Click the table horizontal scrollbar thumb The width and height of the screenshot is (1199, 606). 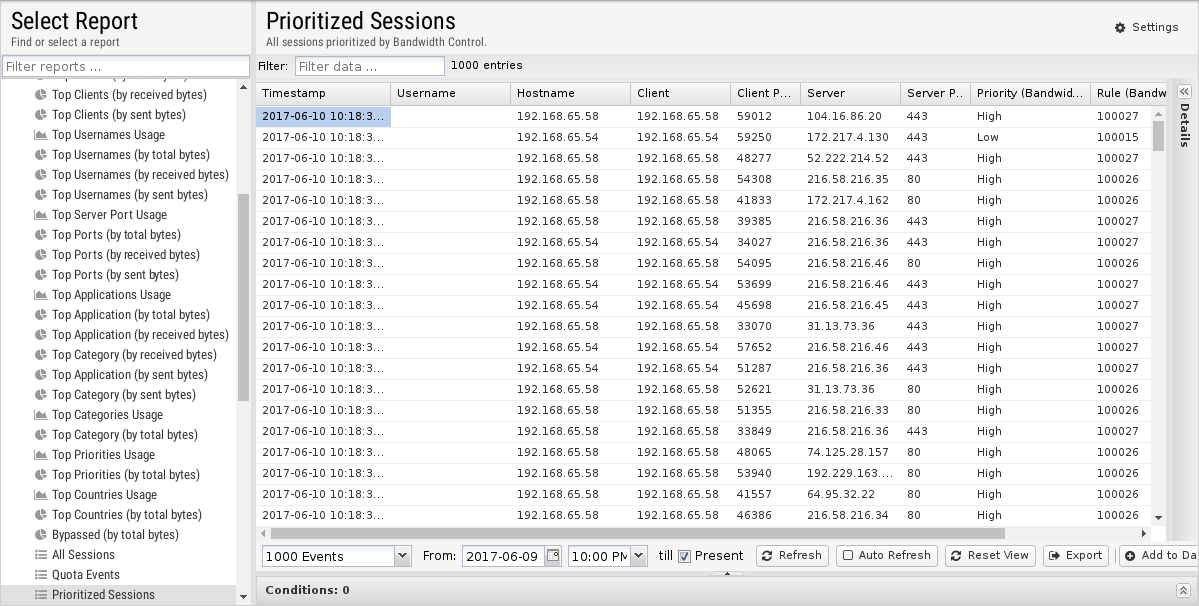[637, 533]
